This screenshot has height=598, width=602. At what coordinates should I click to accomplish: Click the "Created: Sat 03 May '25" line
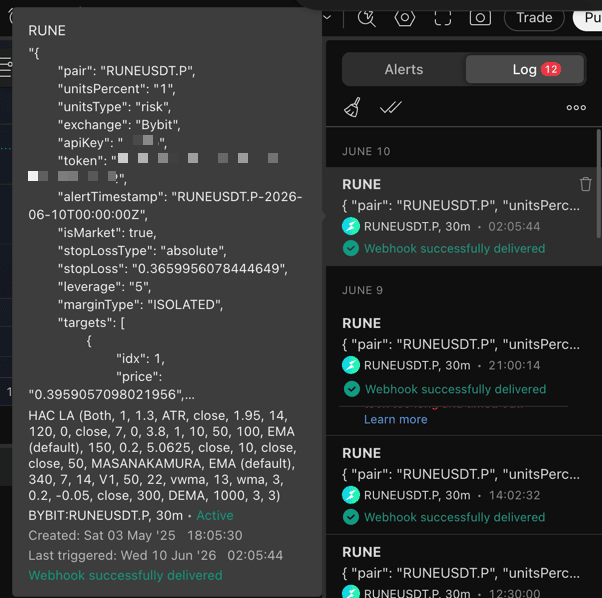pos(135,535)
